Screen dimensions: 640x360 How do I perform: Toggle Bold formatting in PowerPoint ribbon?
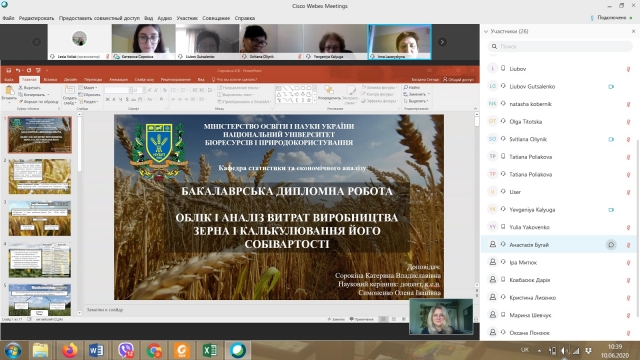pyautogui.click(x=107, y=99)
